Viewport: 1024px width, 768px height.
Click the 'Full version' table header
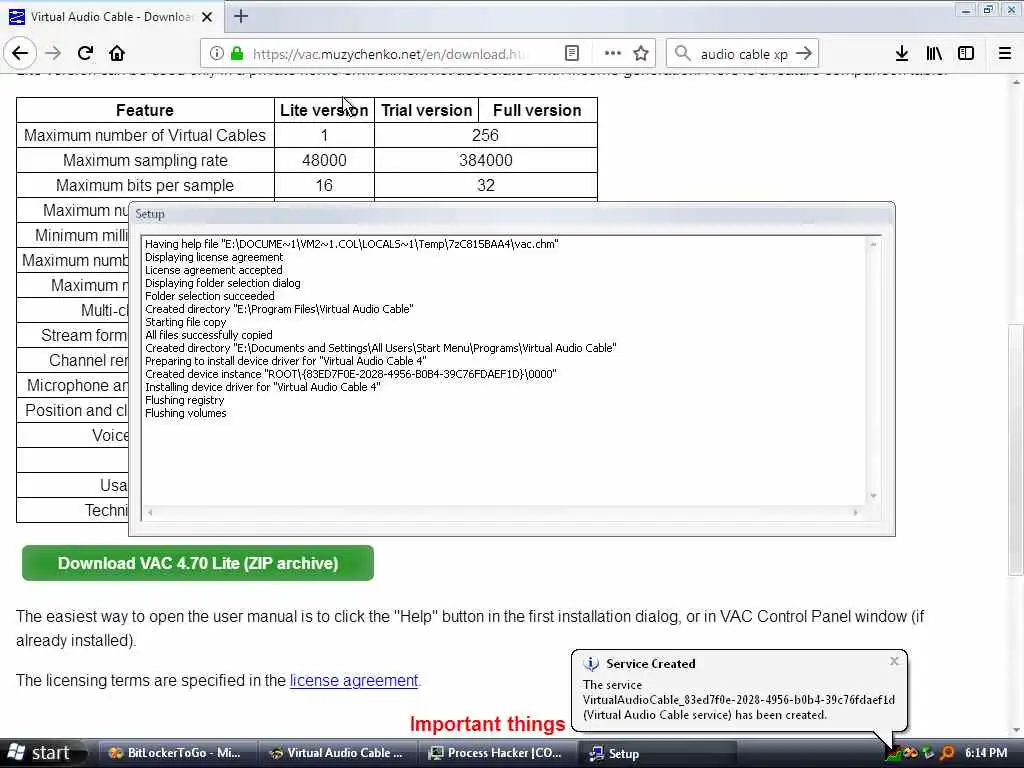pos(537,110)
